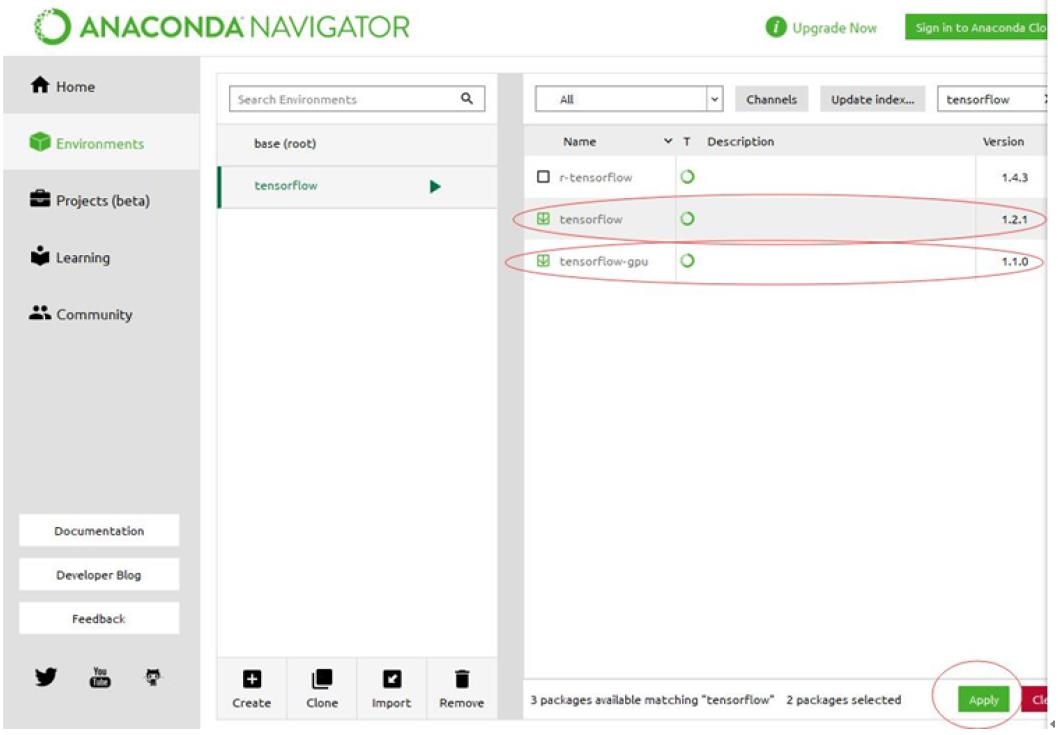This screenshot has width=1058, height=735.
Task: Click the Clone environment icon
Action: coord(322,679)
